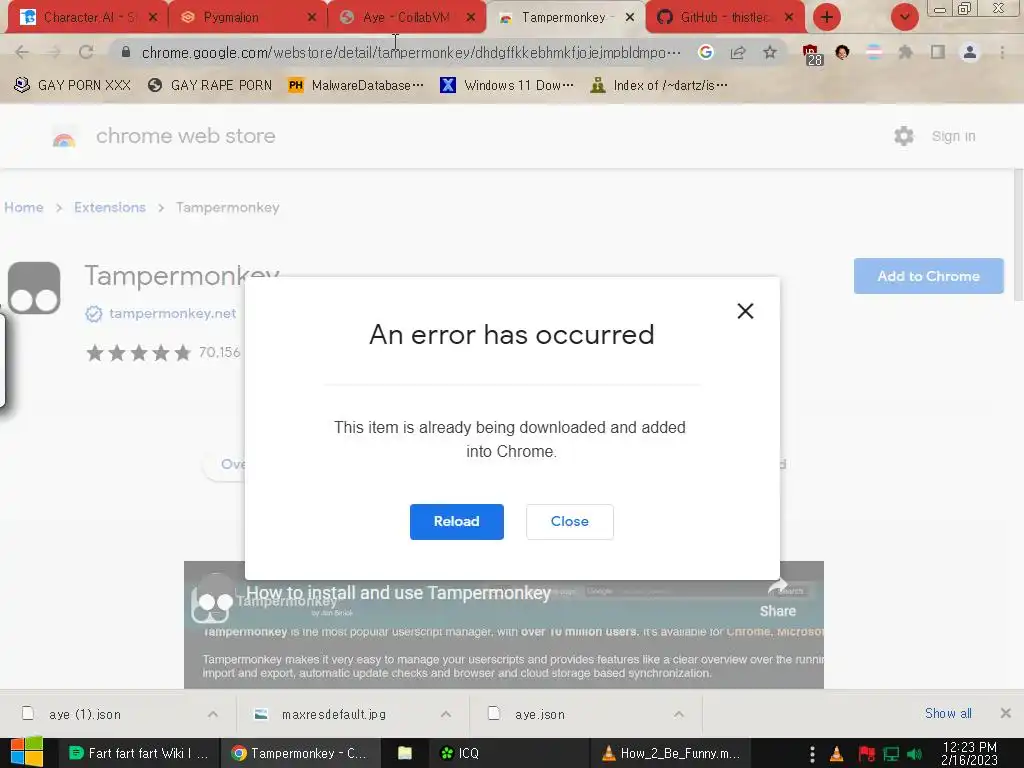Close the downloads bar
Image resolution: width=1024 pixels, height=768 pixels.
1006,713
